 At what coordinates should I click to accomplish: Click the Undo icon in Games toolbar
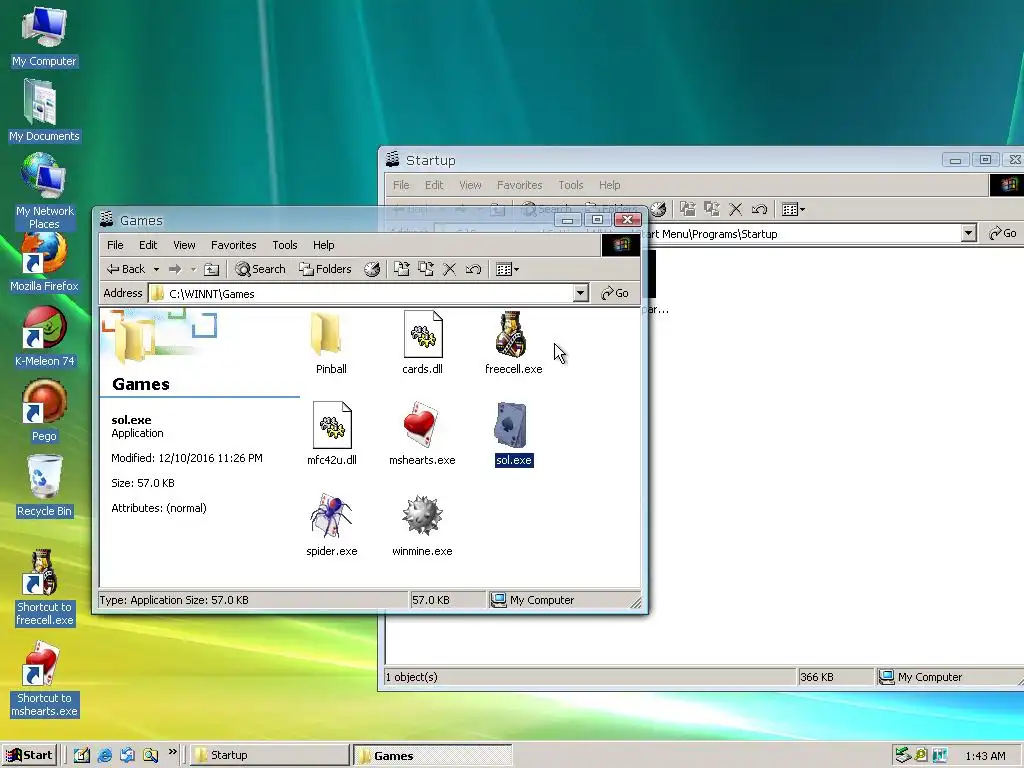click(473, 269)
